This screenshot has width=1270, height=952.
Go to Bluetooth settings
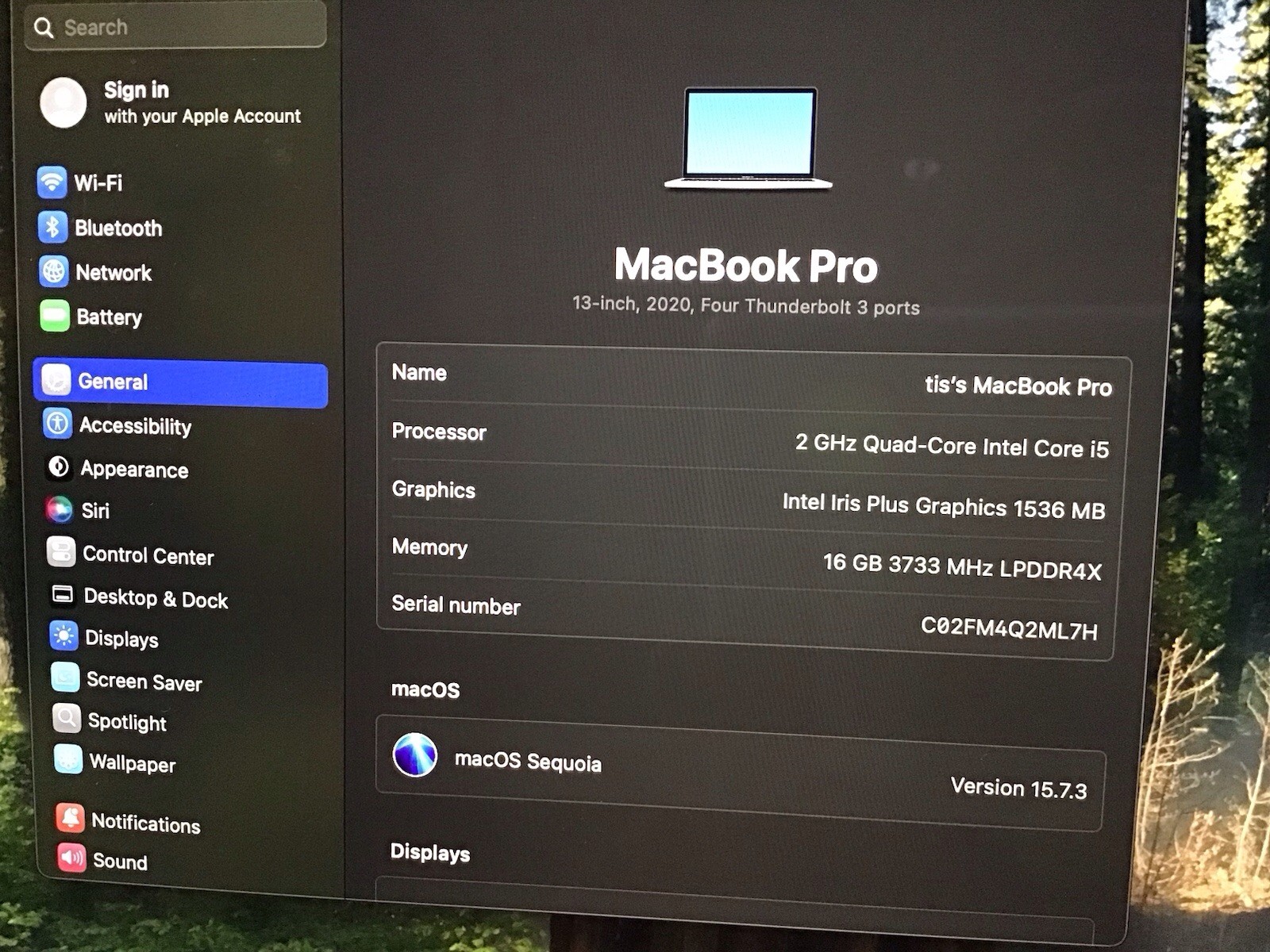(118, 228)
